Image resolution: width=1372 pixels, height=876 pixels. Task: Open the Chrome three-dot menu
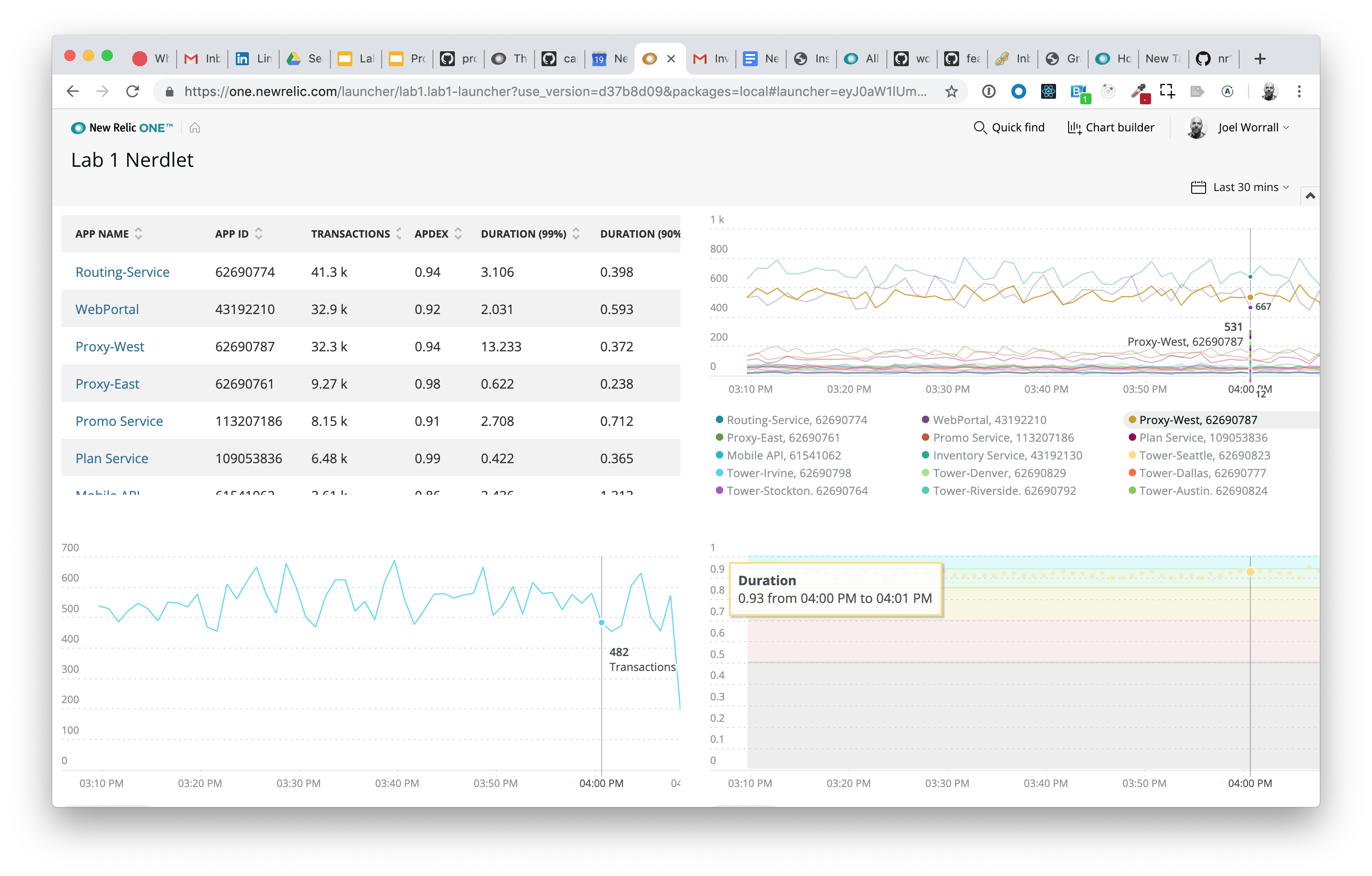point(1299,91)
